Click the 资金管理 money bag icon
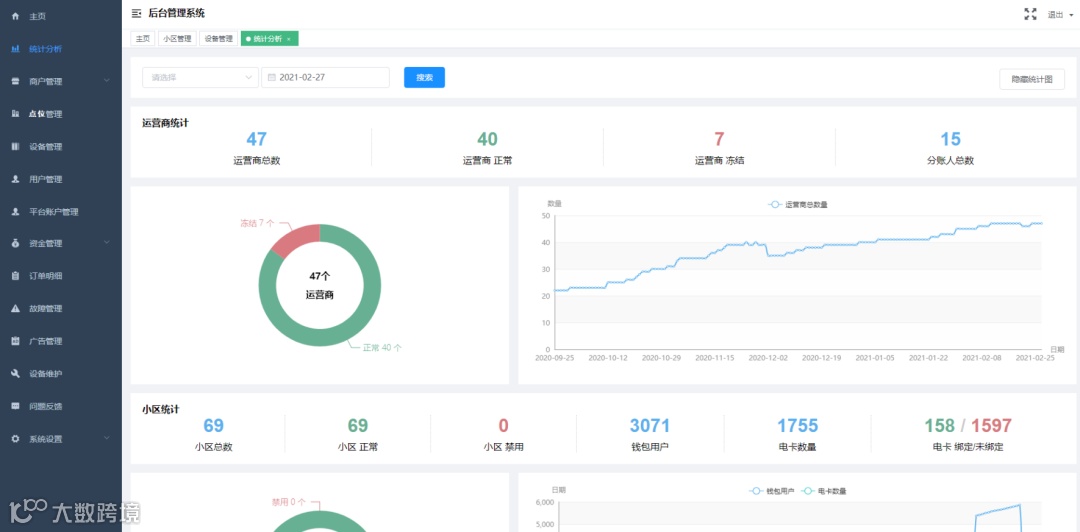This screenshot has height=532, width=1080. pyautogui.click(x=16, y=243)
